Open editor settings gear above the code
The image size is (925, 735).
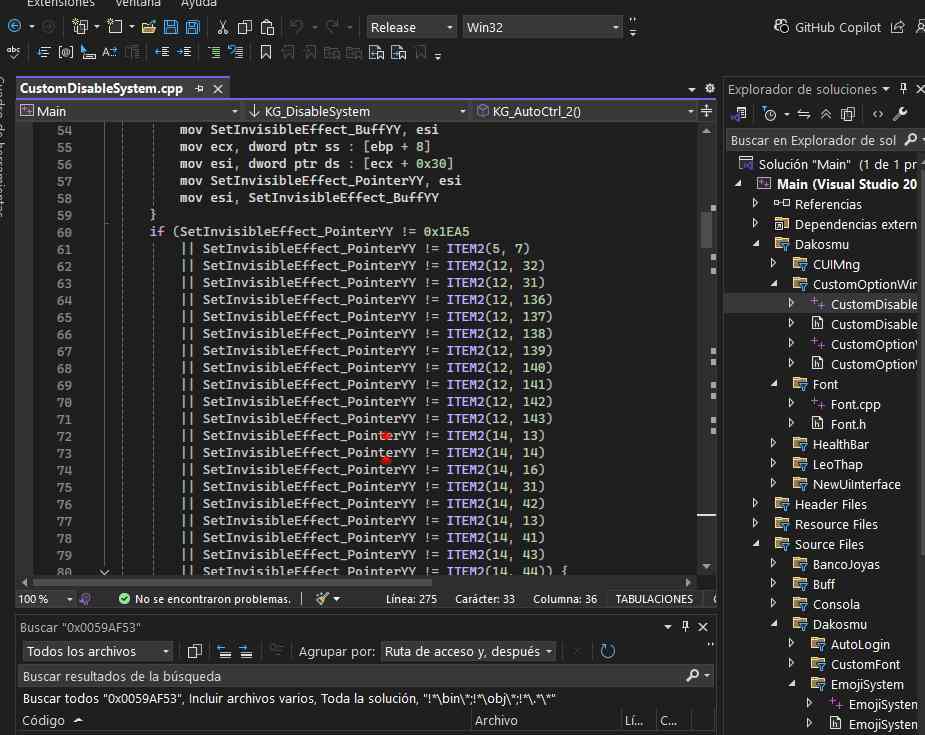[x=710, y=88]
